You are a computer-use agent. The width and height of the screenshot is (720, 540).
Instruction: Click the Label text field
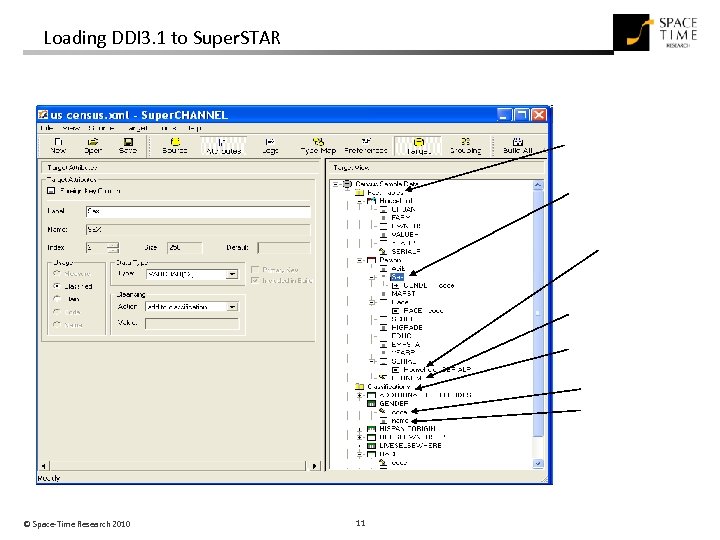click(198, 211)
